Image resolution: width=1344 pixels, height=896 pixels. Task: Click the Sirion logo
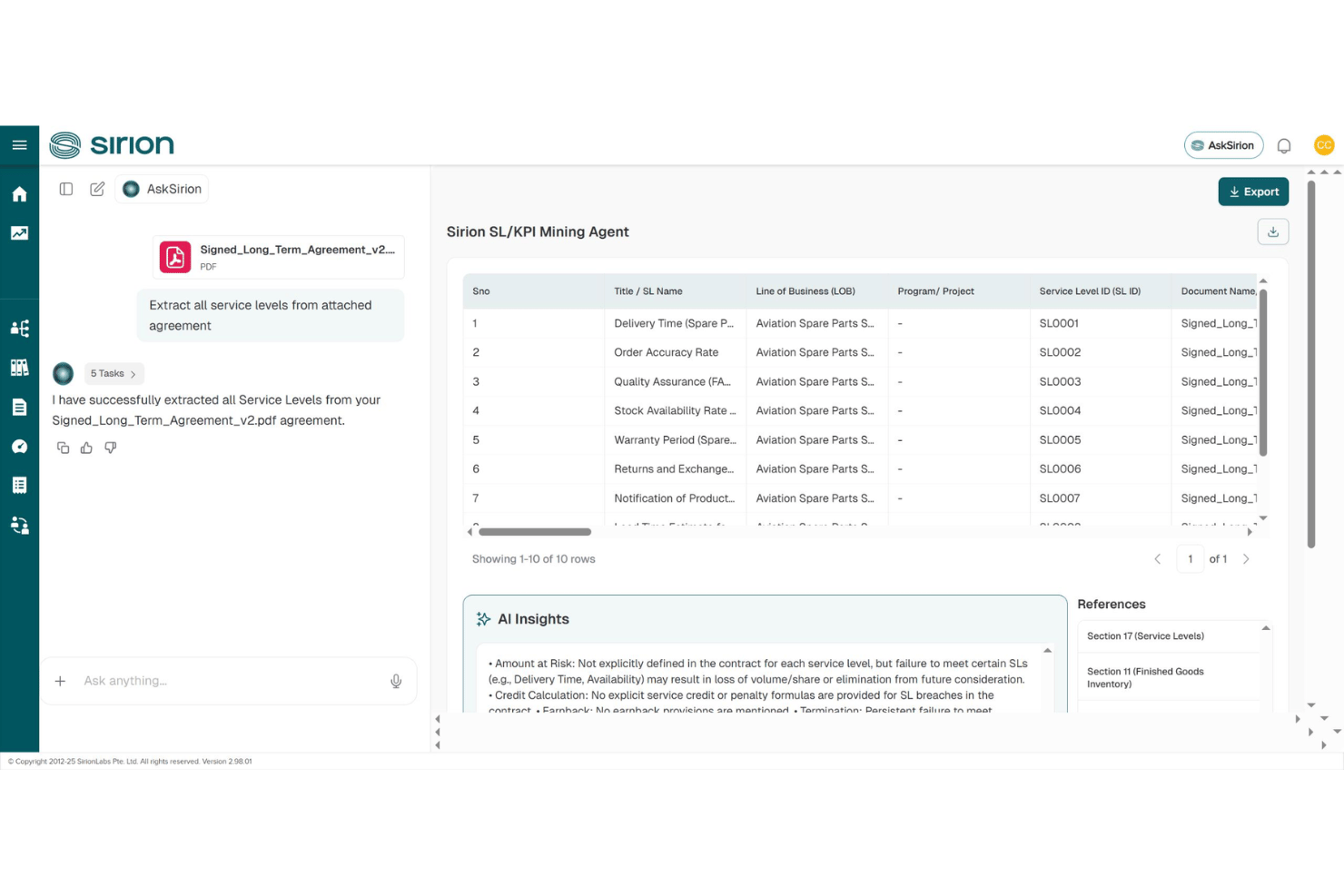(112, 145)
